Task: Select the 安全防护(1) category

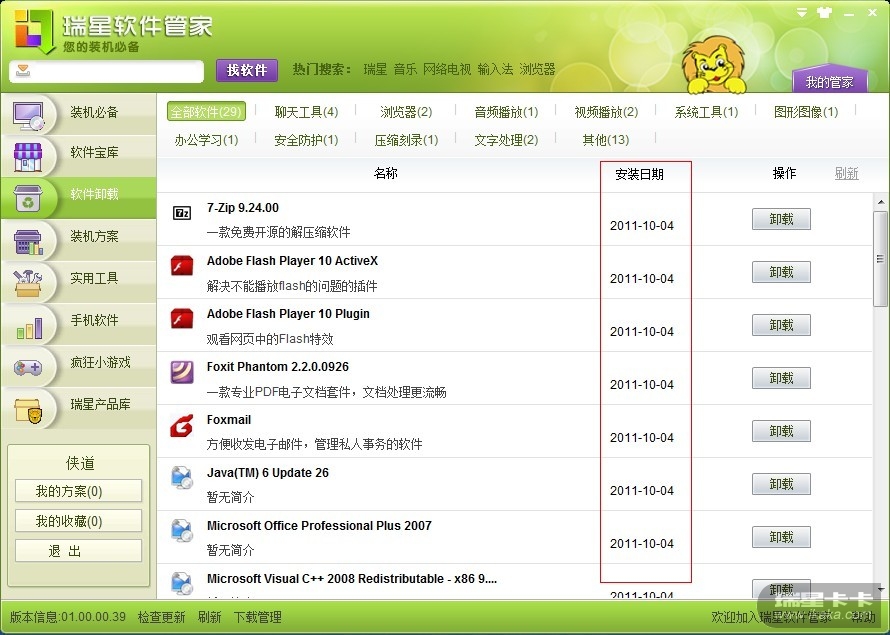Action: pyautogui.click(x=307, y=140)
